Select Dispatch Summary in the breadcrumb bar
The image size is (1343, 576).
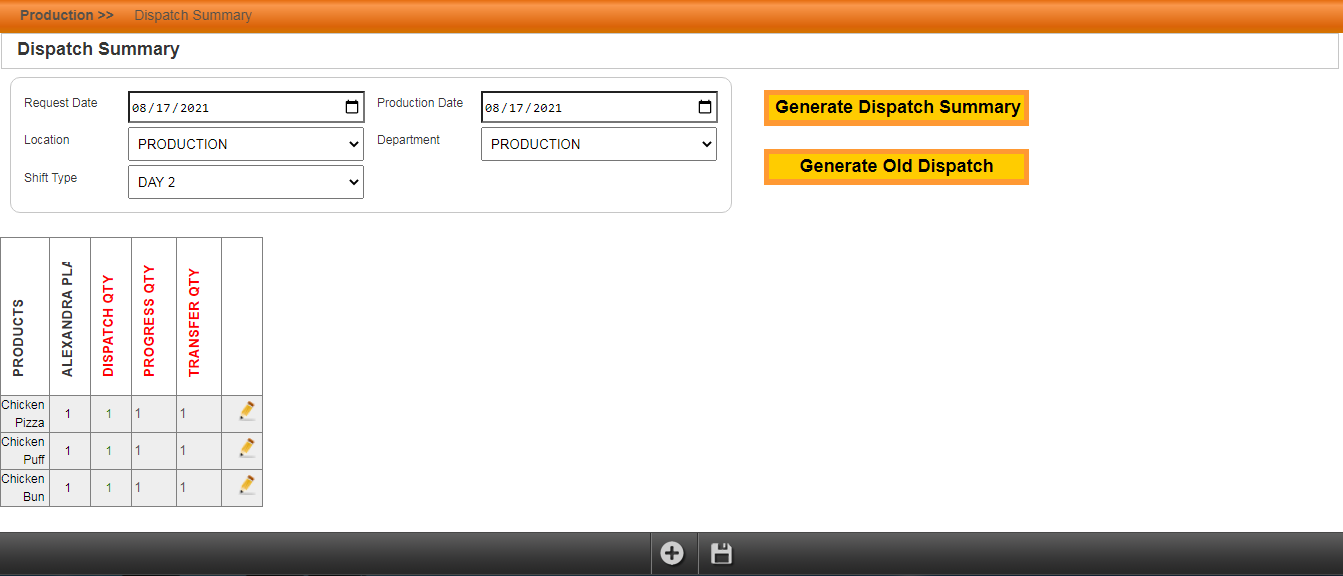(193, 15)
